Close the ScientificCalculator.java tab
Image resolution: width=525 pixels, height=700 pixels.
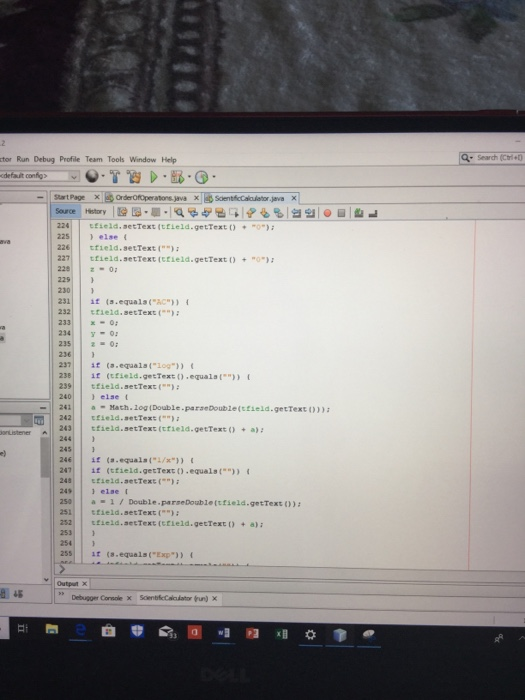point(294,198)
